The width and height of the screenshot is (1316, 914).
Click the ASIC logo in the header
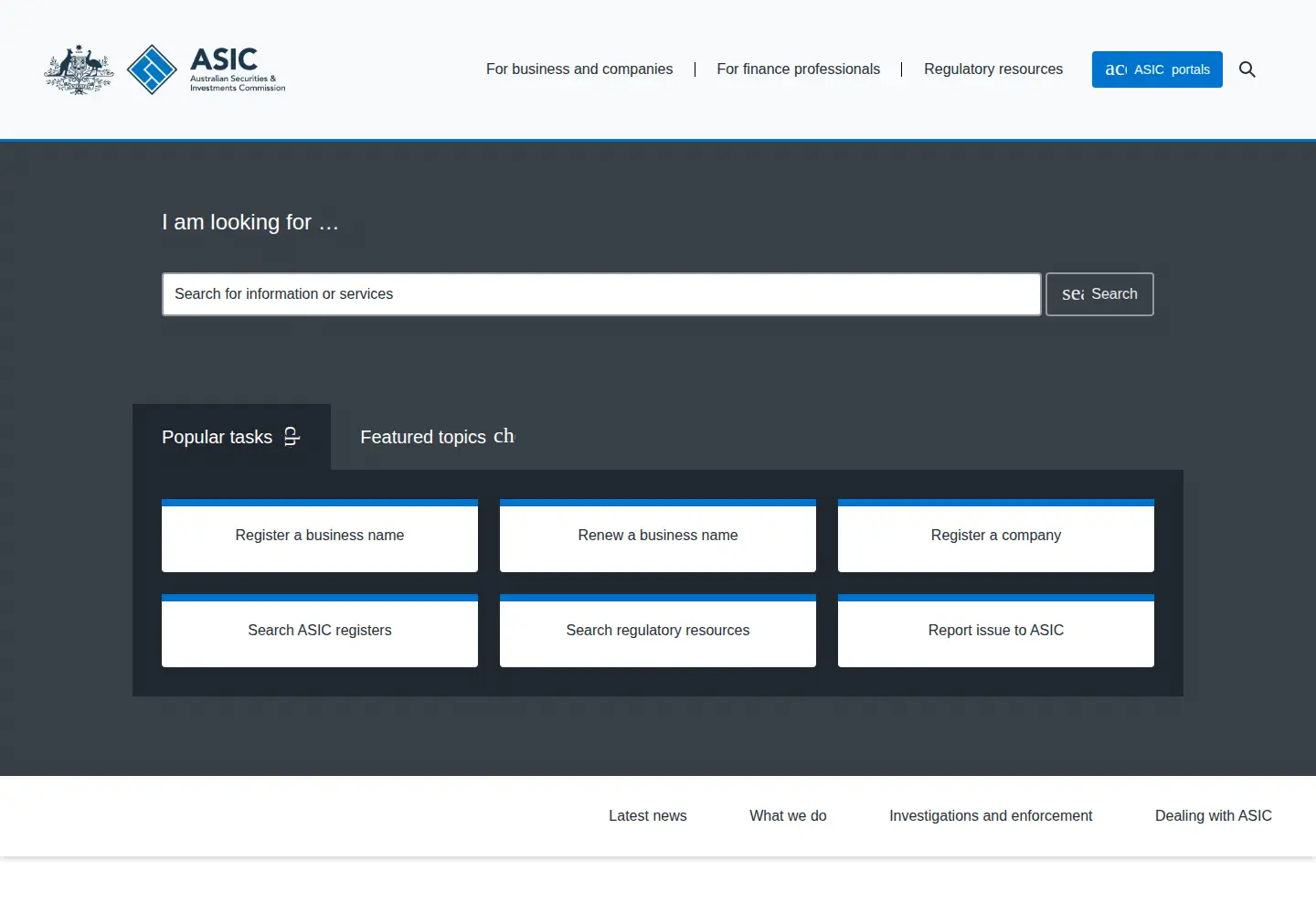[x=206, y=69]
